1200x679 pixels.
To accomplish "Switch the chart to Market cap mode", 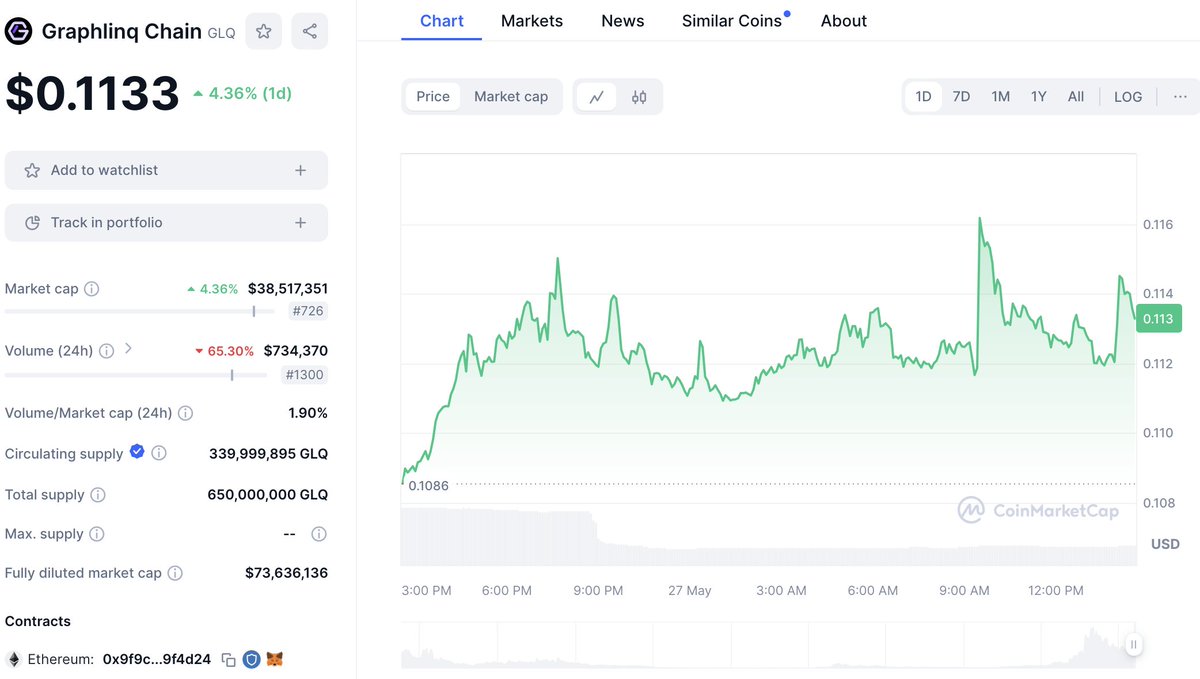I will coord(511,96).
